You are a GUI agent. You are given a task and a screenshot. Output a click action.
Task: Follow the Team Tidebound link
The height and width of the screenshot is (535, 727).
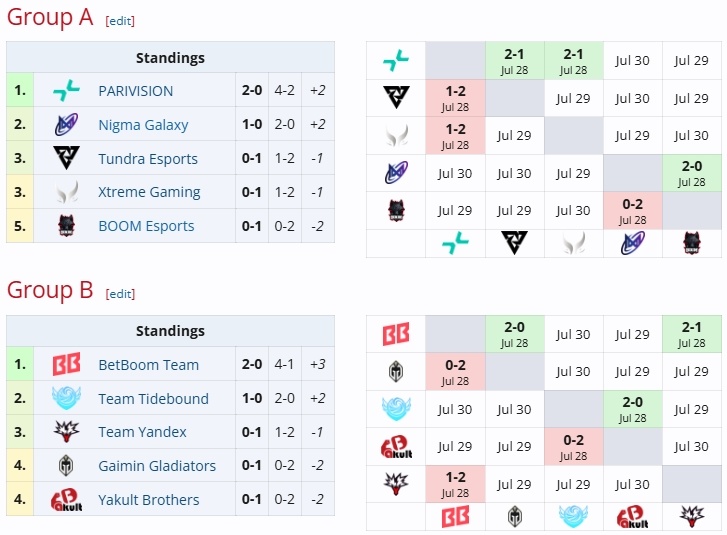(153, 399)
